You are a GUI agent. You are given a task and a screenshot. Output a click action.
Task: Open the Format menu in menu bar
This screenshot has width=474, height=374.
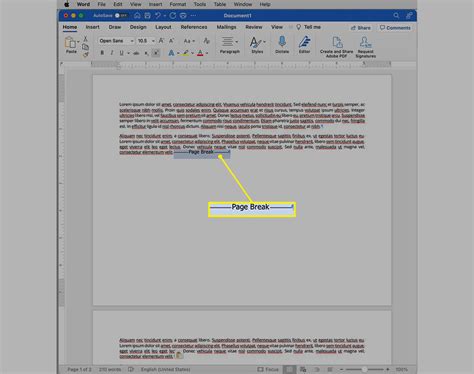click(178, 4)
